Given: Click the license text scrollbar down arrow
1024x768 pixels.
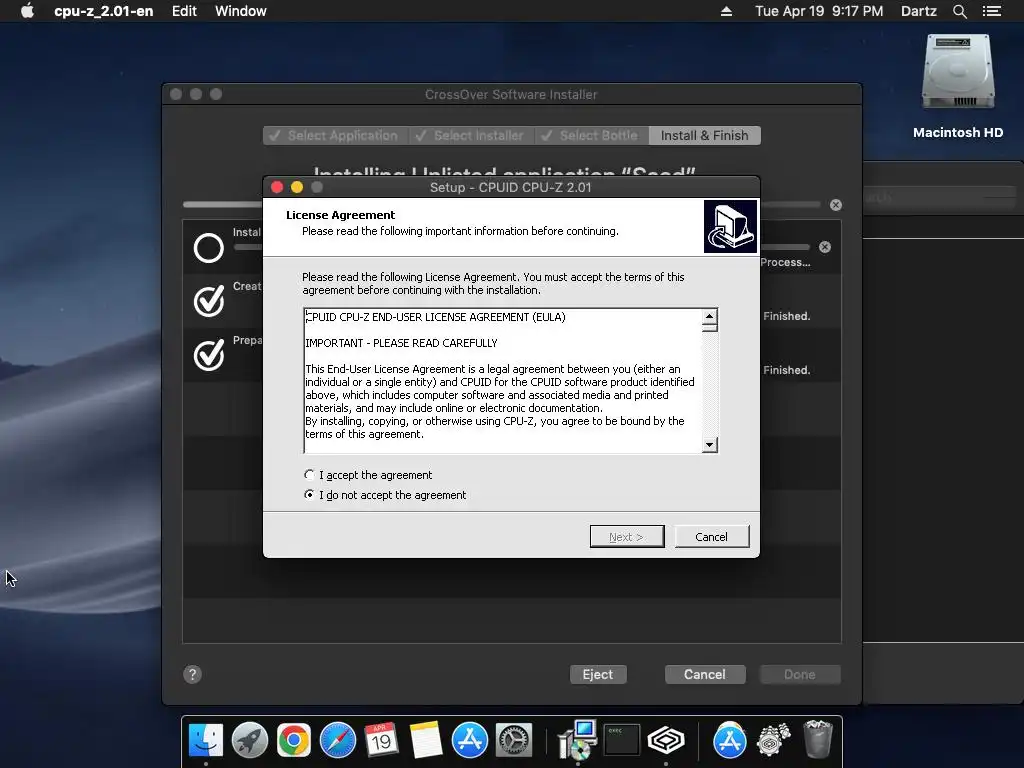Looking at the screenshot, I should (710, 445).
